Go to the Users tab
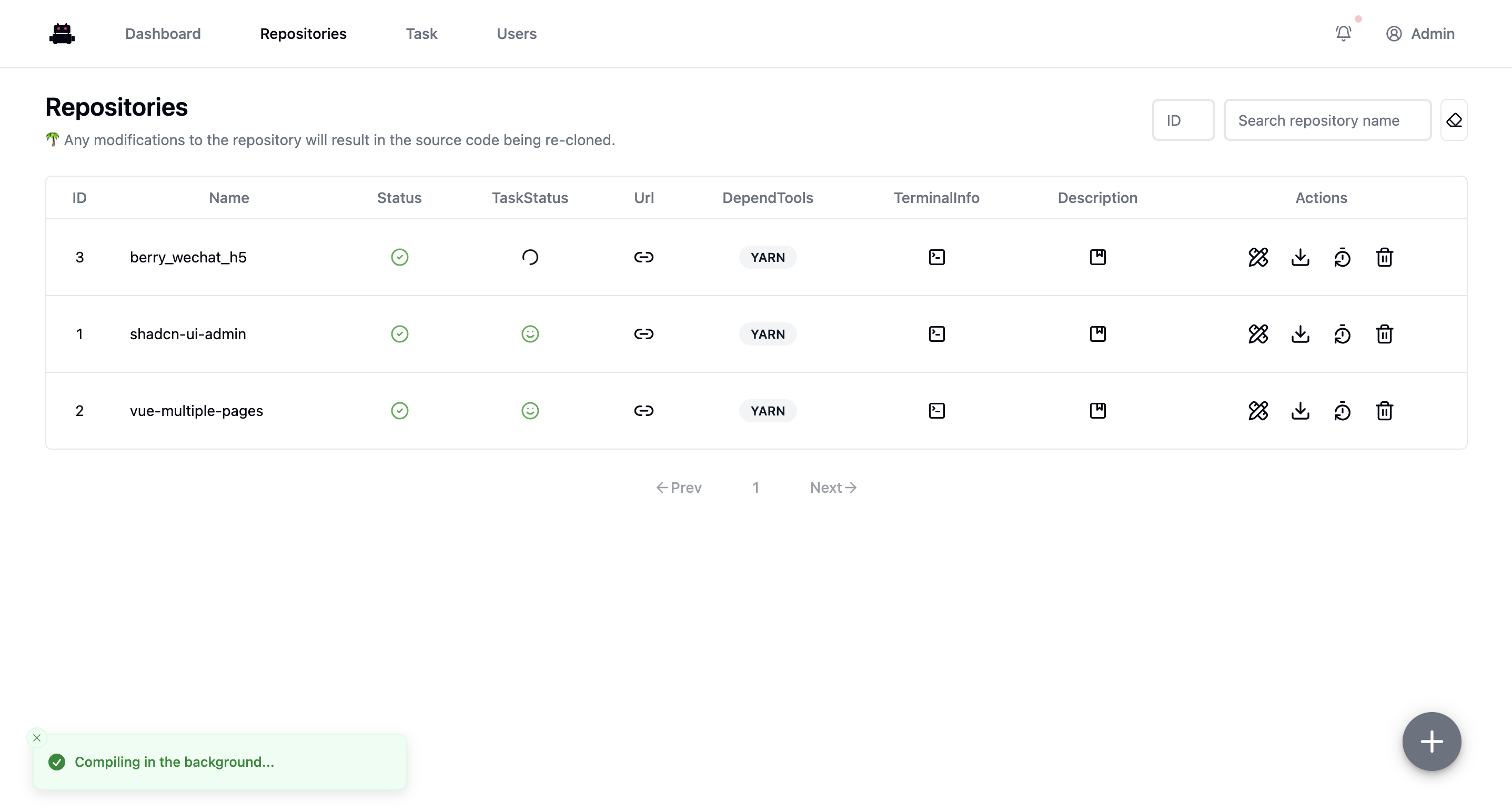Screen dimensions: 1512x812 (x=516, y=34)
